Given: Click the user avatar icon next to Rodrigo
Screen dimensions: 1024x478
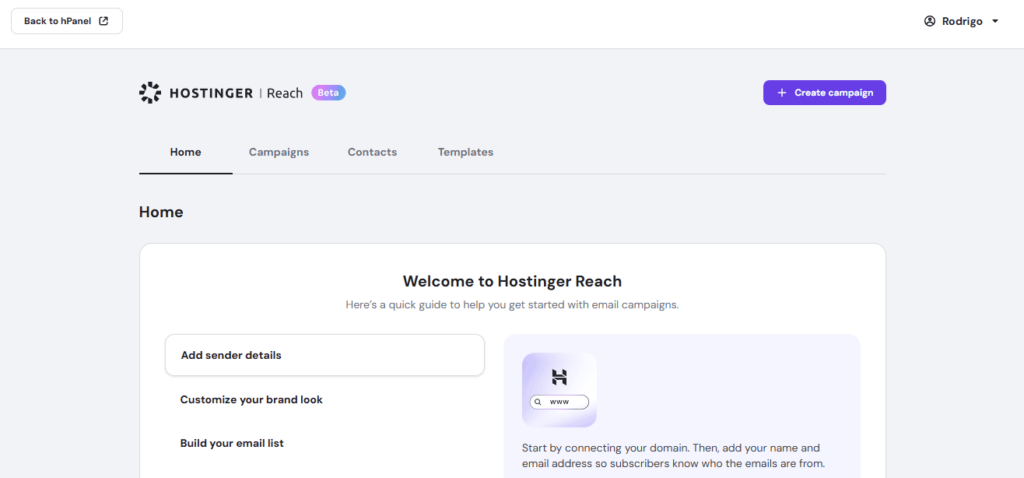Looking at the screenshot, I should [x=929, y=21].
